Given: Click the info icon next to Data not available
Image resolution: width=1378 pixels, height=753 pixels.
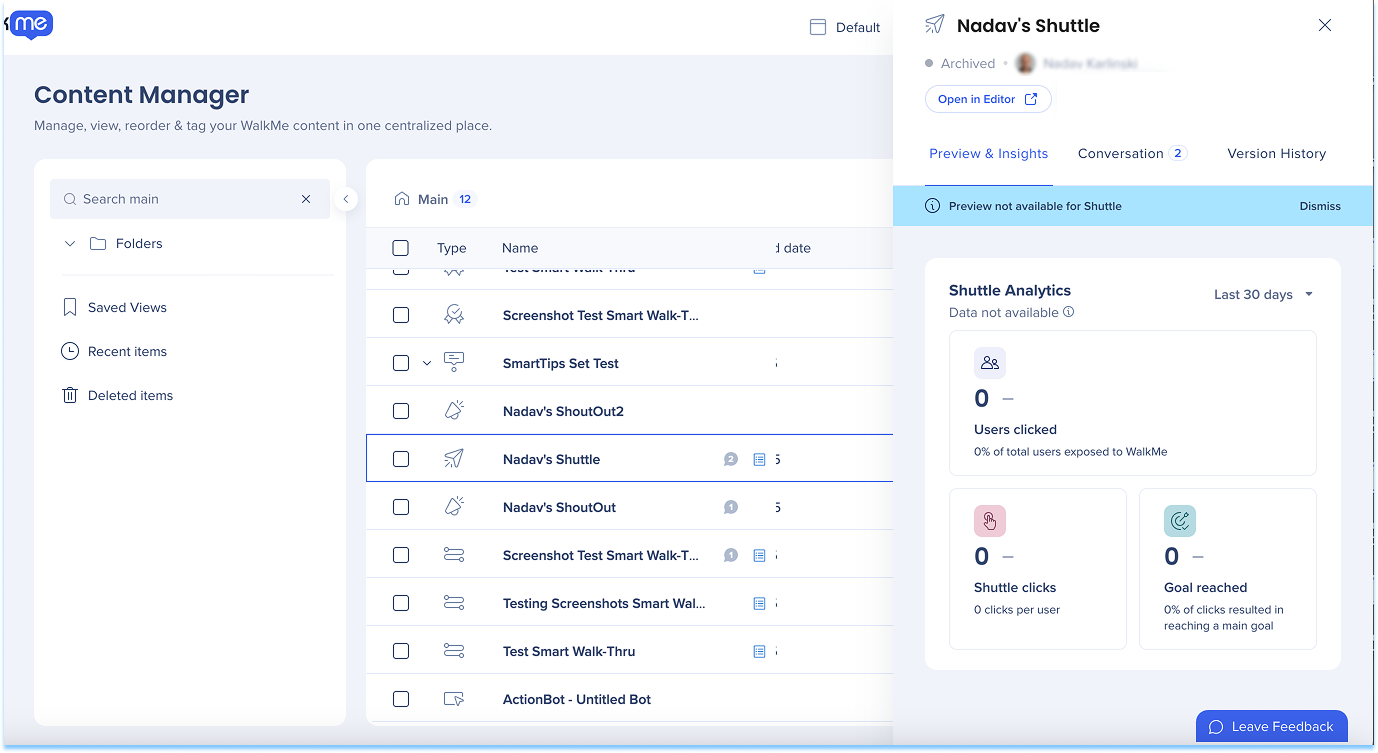Looking at the screenshot, I should 1069,313.
